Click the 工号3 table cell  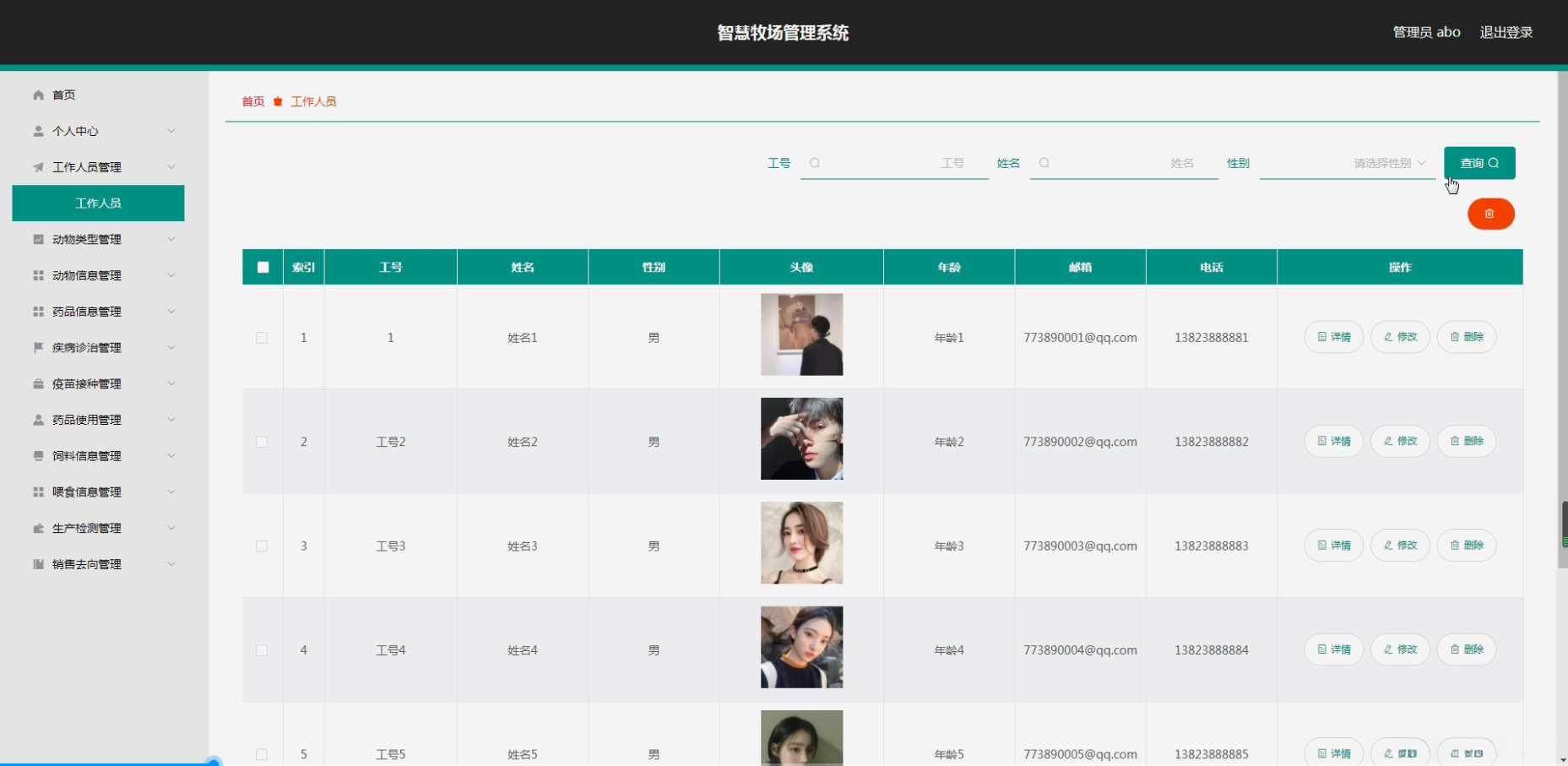391,546
